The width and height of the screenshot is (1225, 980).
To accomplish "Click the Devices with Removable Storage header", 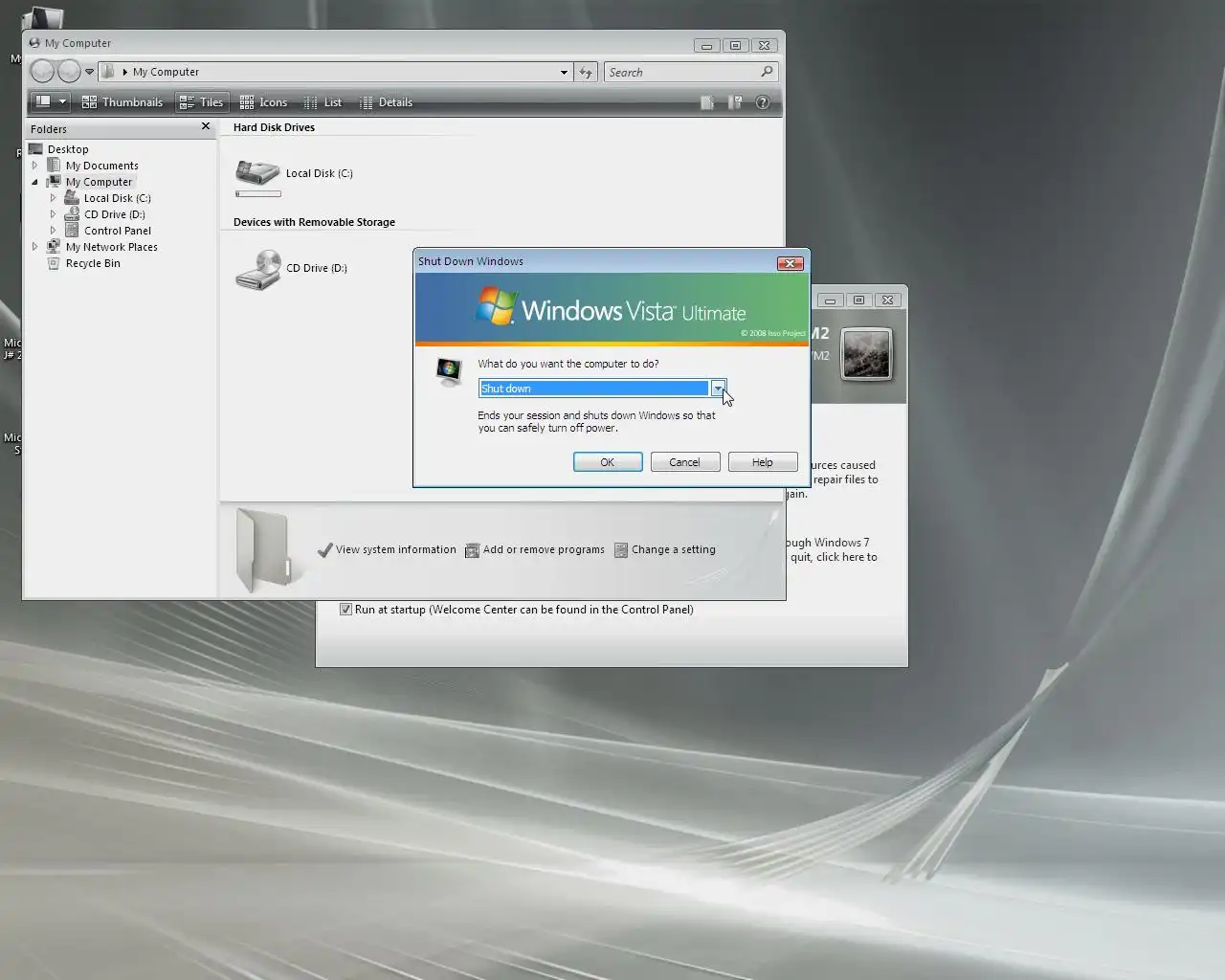I will 314,222.
